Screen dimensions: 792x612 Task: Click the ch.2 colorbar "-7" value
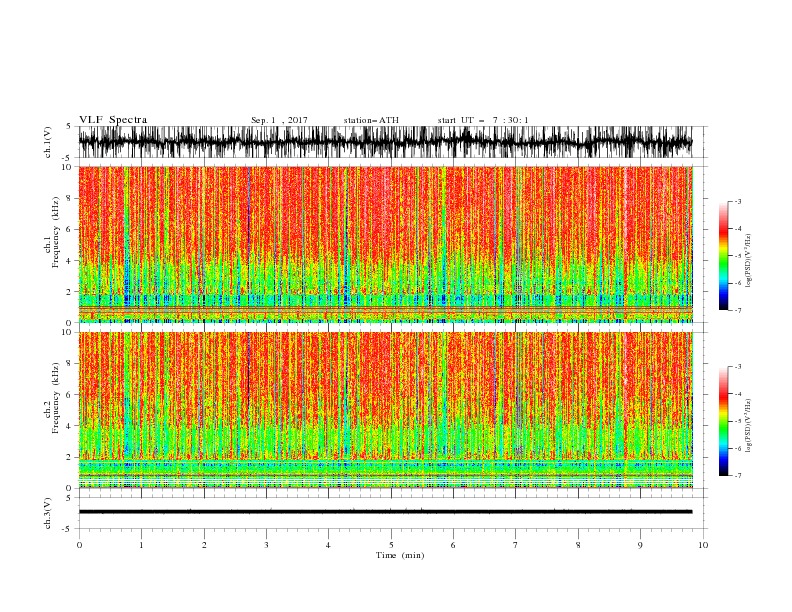coord(738,476)
